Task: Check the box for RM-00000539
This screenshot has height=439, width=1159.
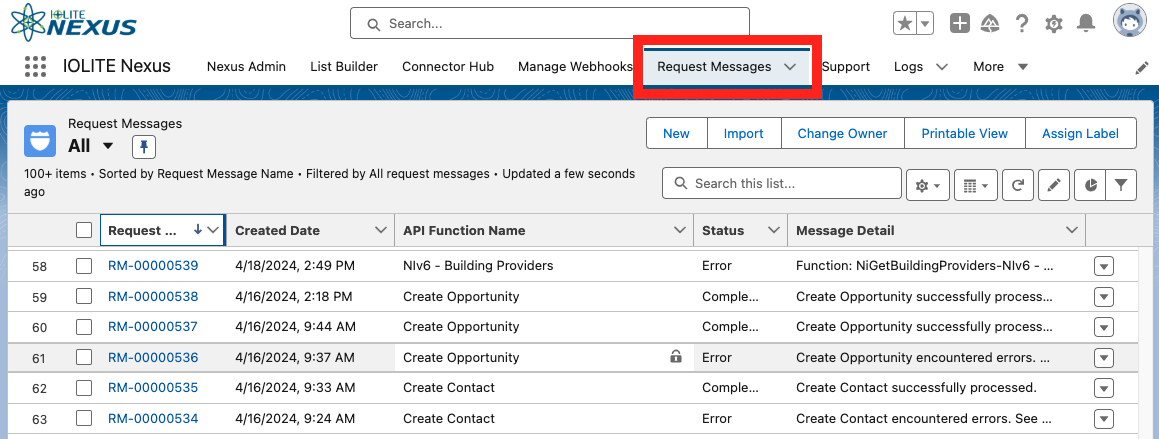Action: coord(84,265)
